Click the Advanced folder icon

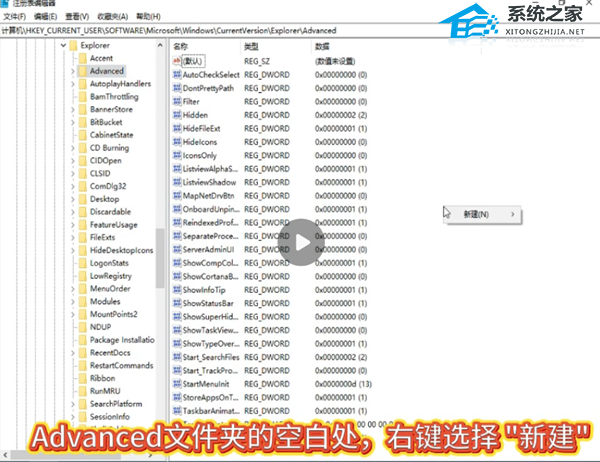click(x=83, y=71)
